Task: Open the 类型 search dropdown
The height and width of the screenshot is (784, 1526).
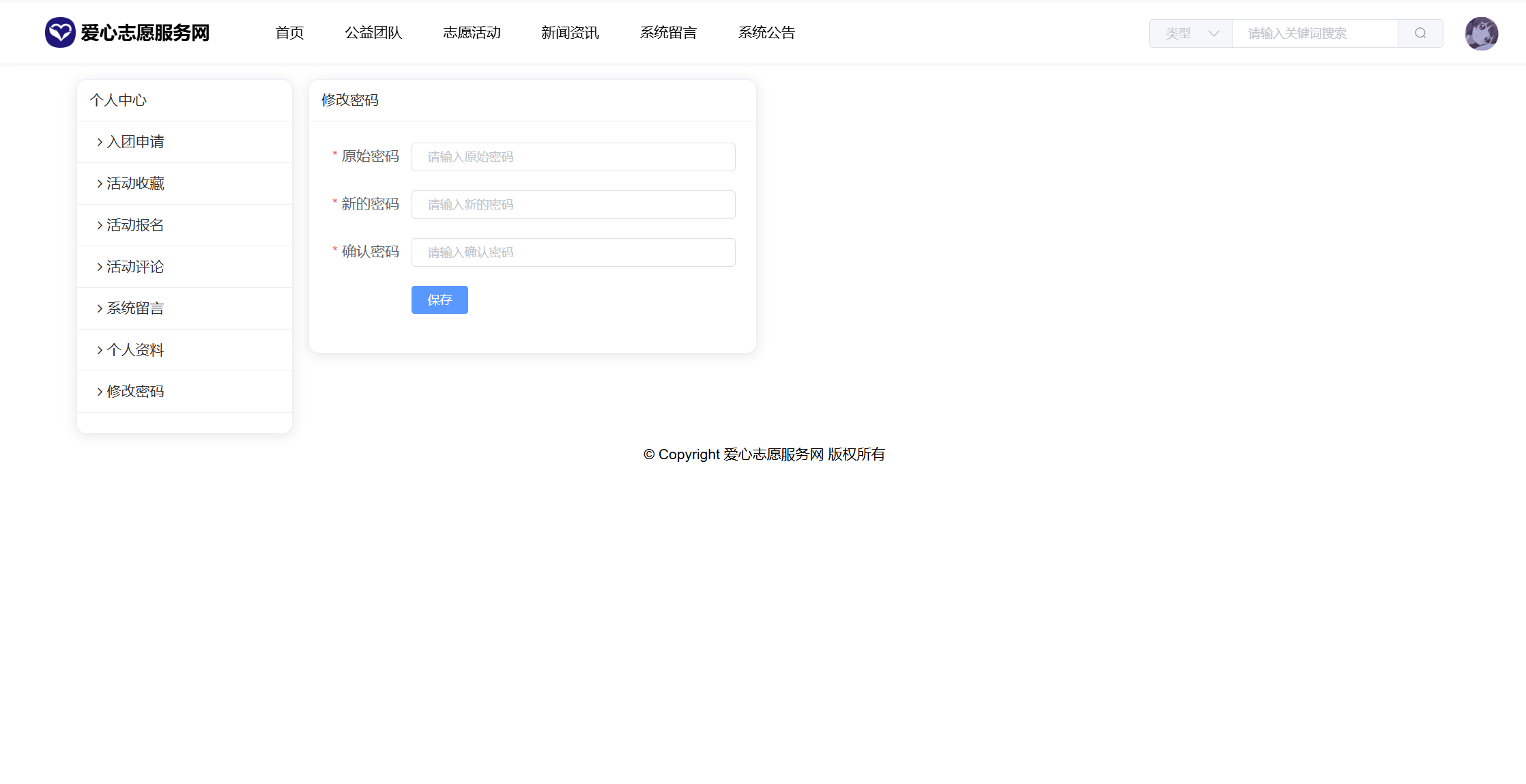Action: pyautogui.click(x=1190, y=33)
